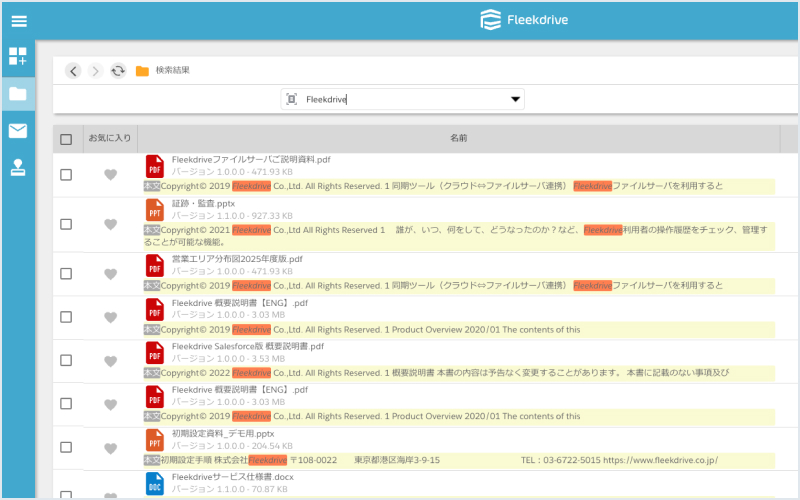Click PDF icon of Fleekdrive Salesforce版 概要説明書
Viewport: 800px width, 500px height.
pos(155,353)
